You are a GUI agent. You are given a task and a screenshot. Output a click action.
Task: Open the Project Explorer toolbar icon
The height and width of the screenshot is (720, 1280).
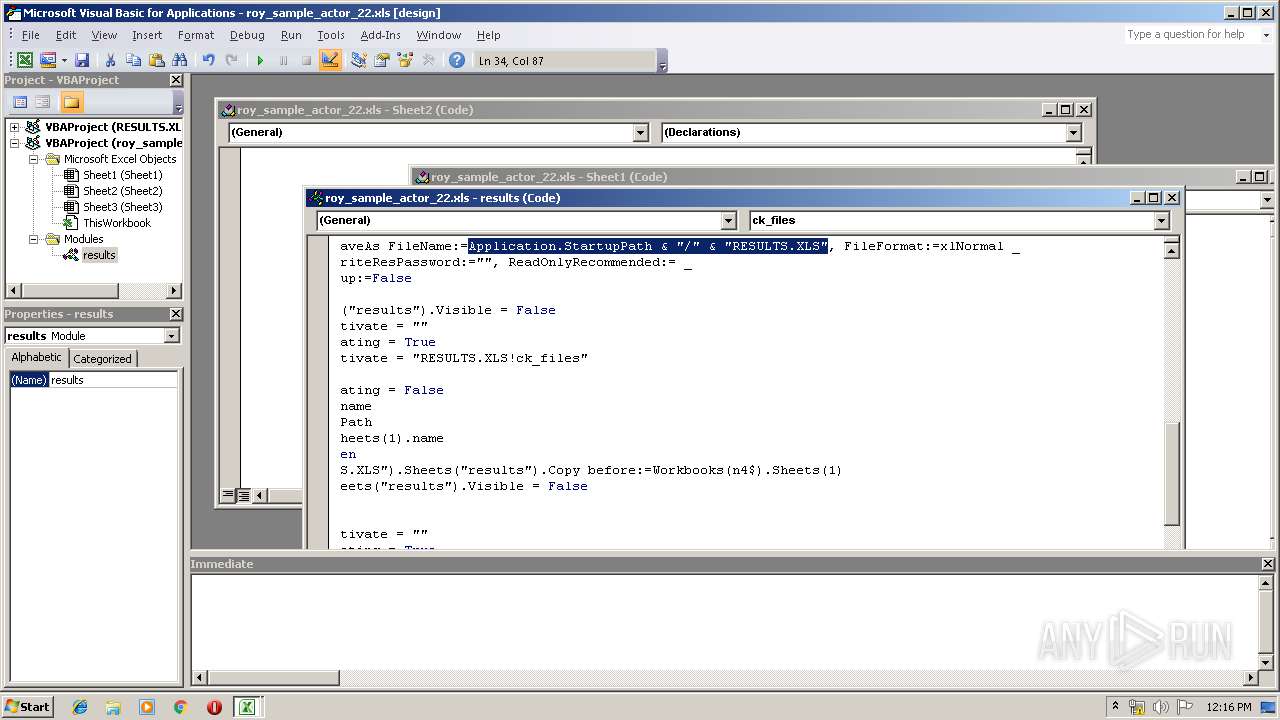pos(358,60)
